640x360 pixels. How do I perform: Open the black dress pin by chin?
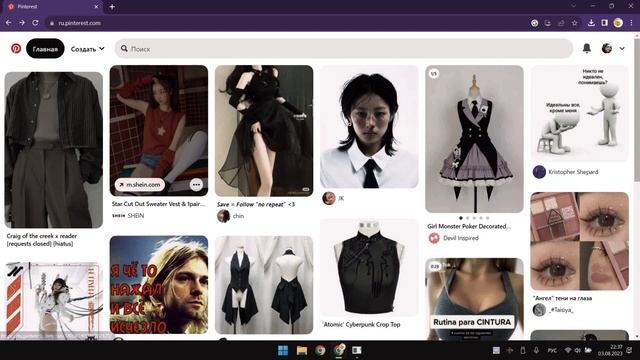(264, 131)
